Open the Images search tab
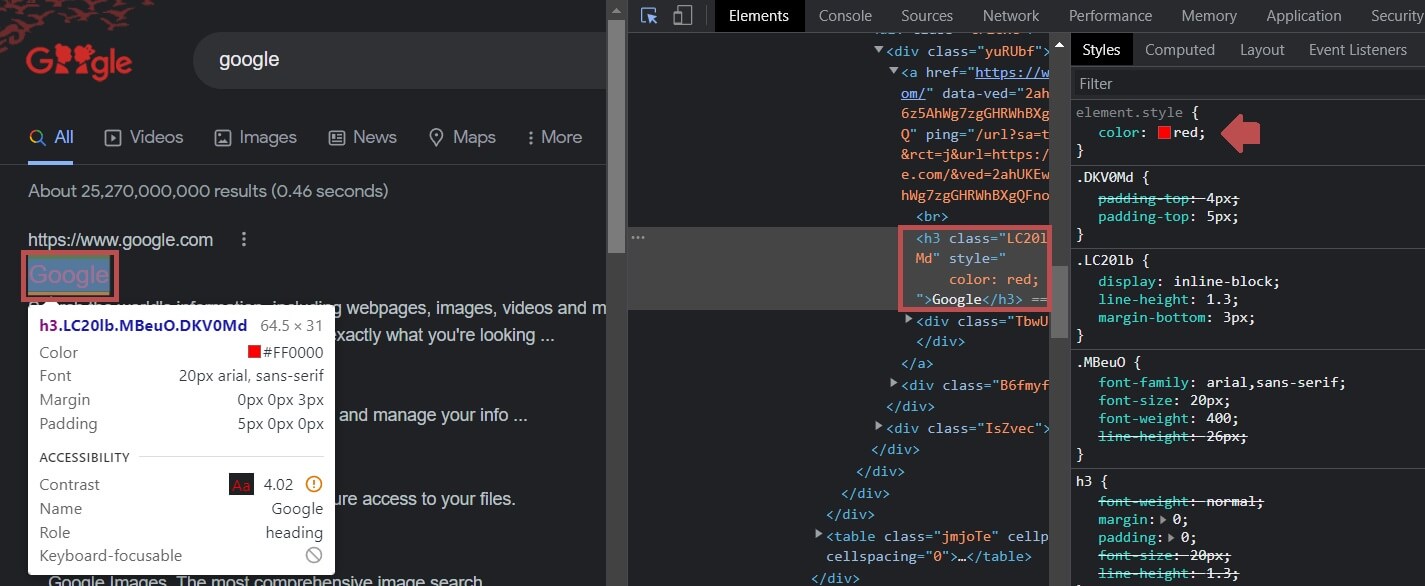1425x586 pixels. (256, 137)
